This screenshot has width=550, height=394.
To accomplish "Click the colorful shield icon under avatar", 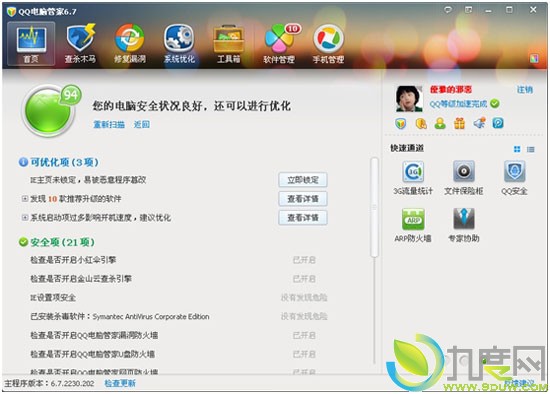I will click(x=401, y=123).
